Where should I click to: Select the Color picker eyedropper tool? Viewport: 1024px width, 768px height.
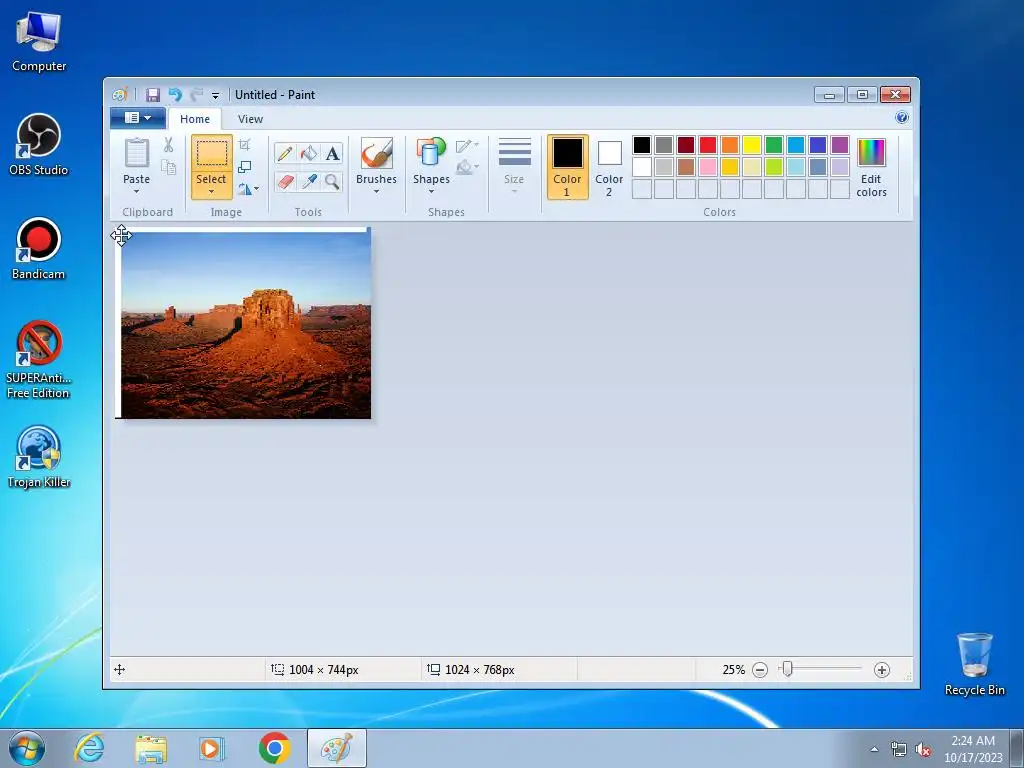pos(309,181)
